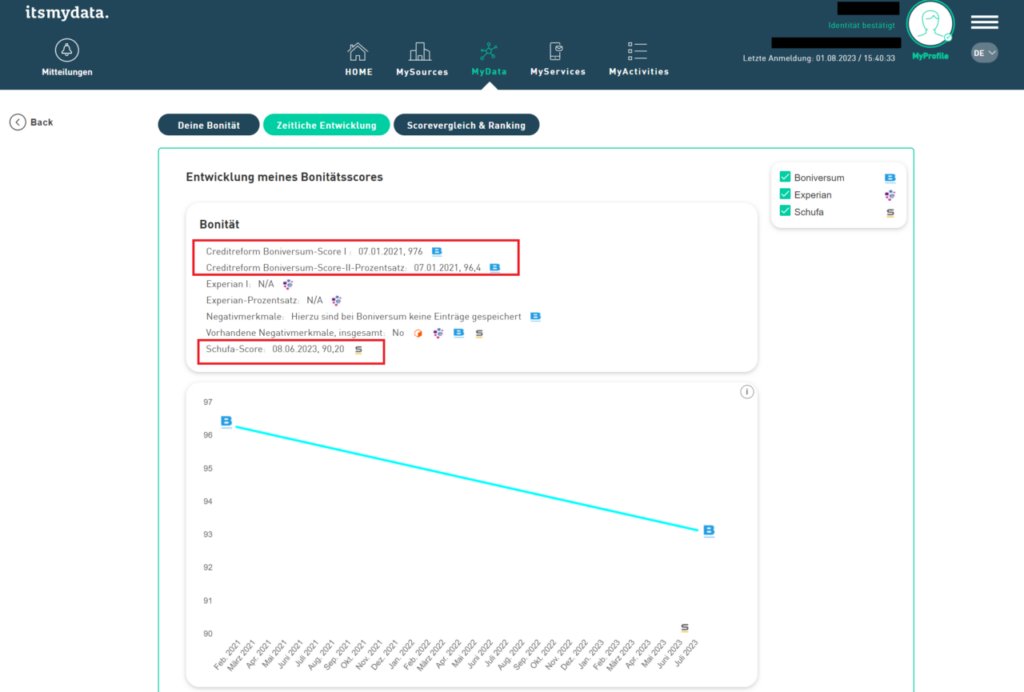Open MyServices section
Viewport: 1024px width, 692px height.
(x=558, y=59)
